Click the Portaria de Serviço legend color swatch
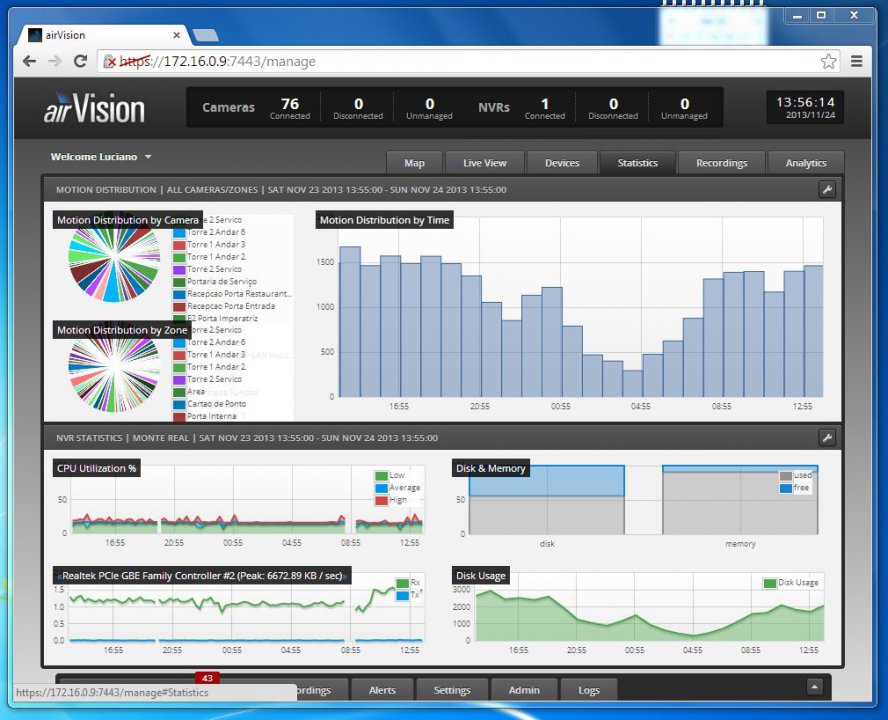The width and height of the screenshot is (888, 720). (x=180, y=282)
